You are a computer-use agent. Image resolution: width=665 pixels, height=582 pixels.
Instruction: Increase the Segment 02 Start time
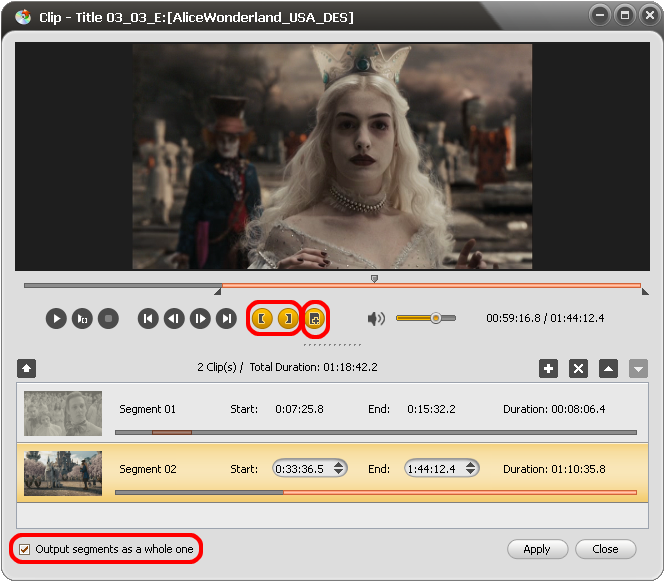pyautogui.click(x=338, y=465)
